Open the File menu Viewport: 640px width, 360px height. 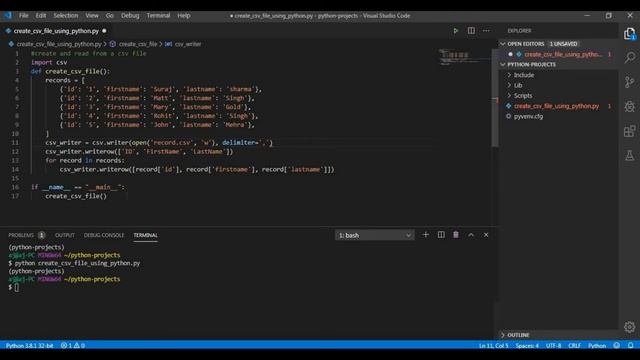[24, 16]
